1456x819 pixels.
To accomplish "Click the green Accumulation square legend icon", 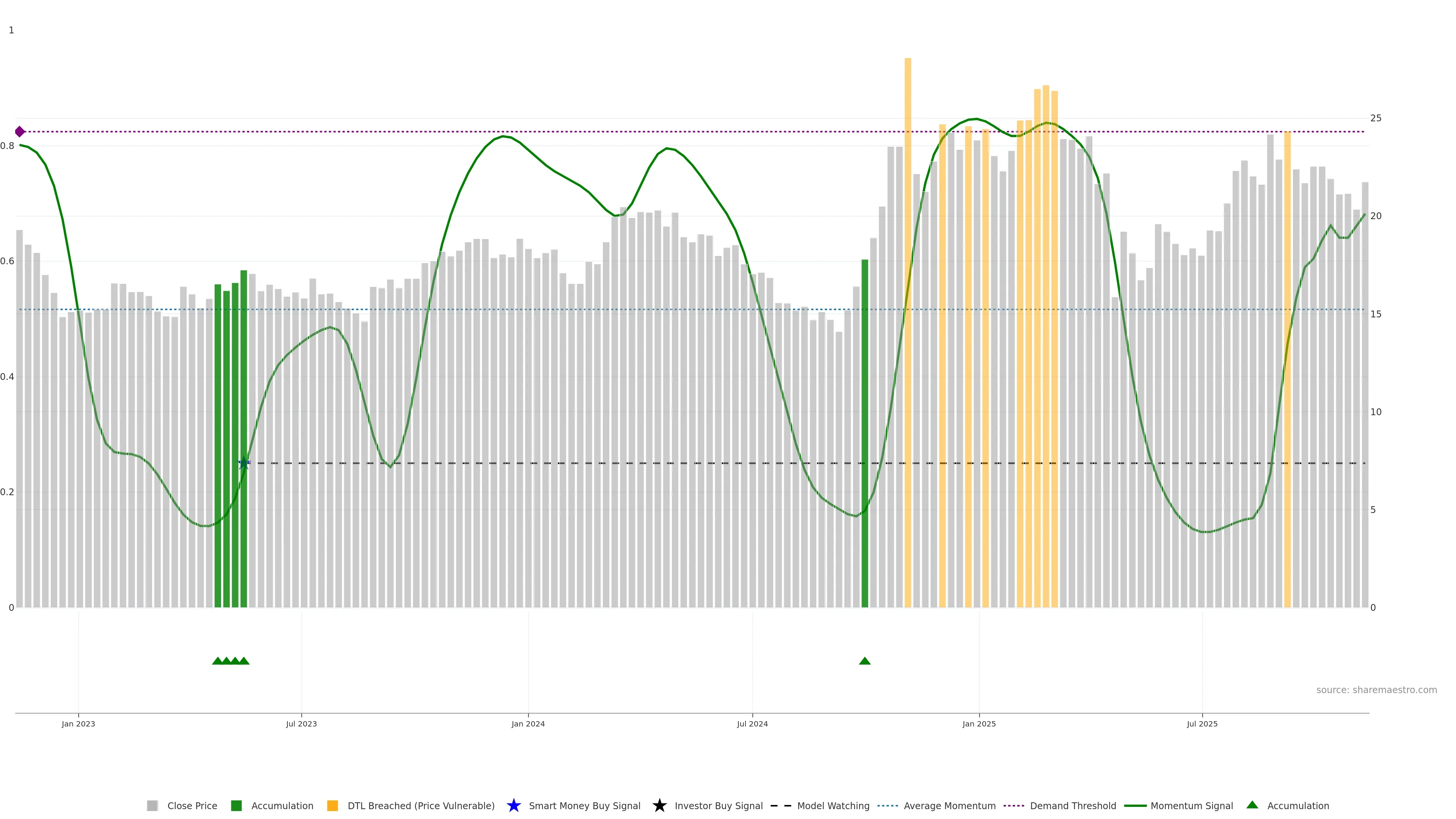I will tap(236, 805).
